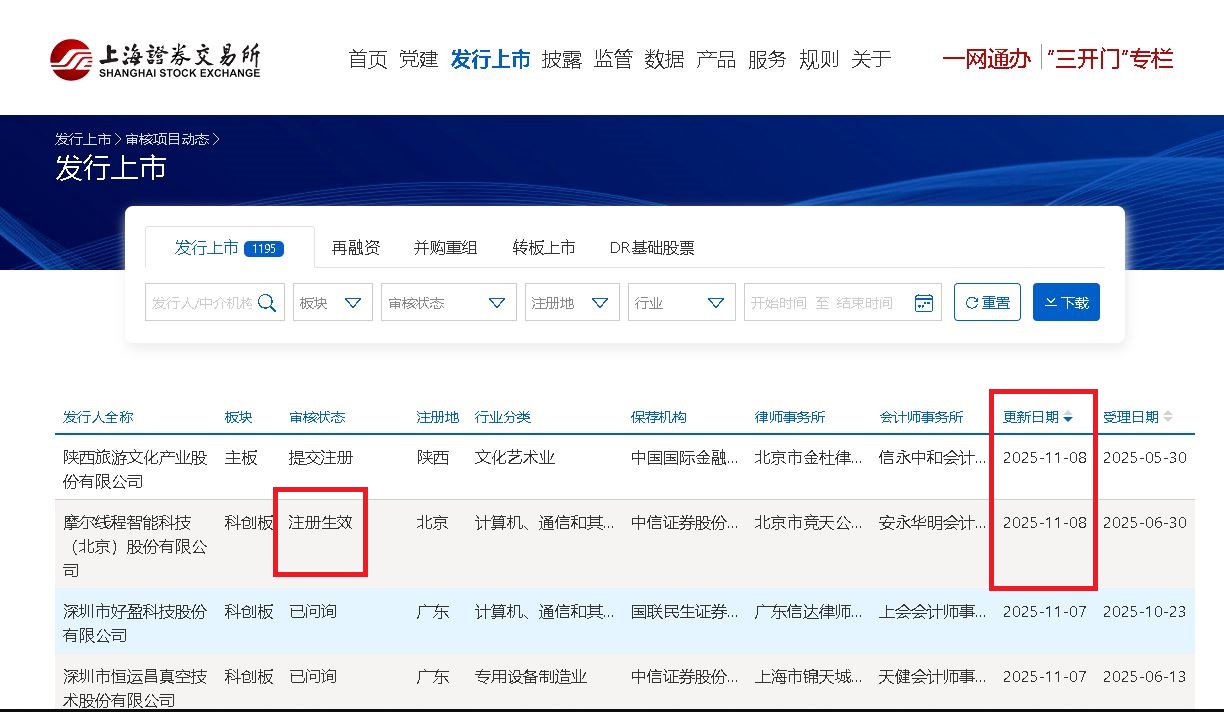Click the 保荐机构 column header

[x=659, y=417]
